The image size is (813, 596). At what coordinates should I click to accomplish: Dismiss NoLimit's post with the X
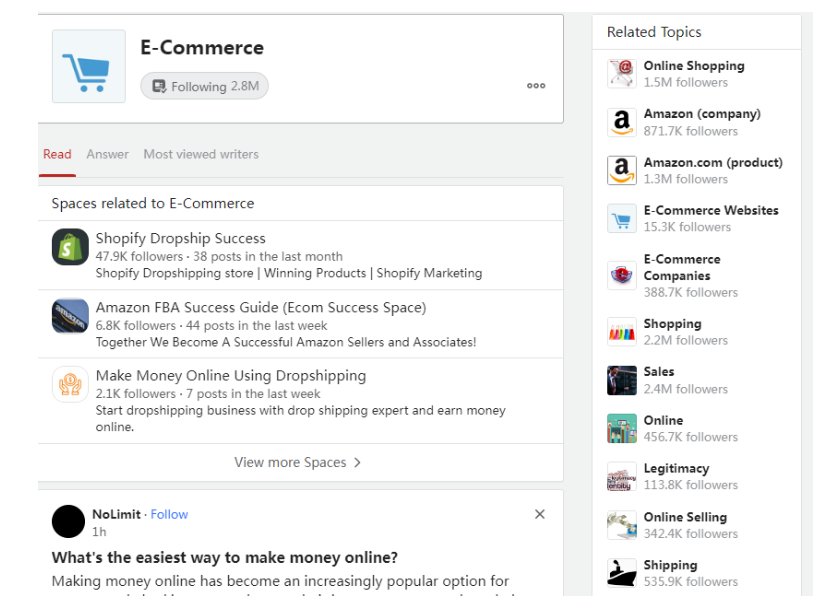[539, 514]
